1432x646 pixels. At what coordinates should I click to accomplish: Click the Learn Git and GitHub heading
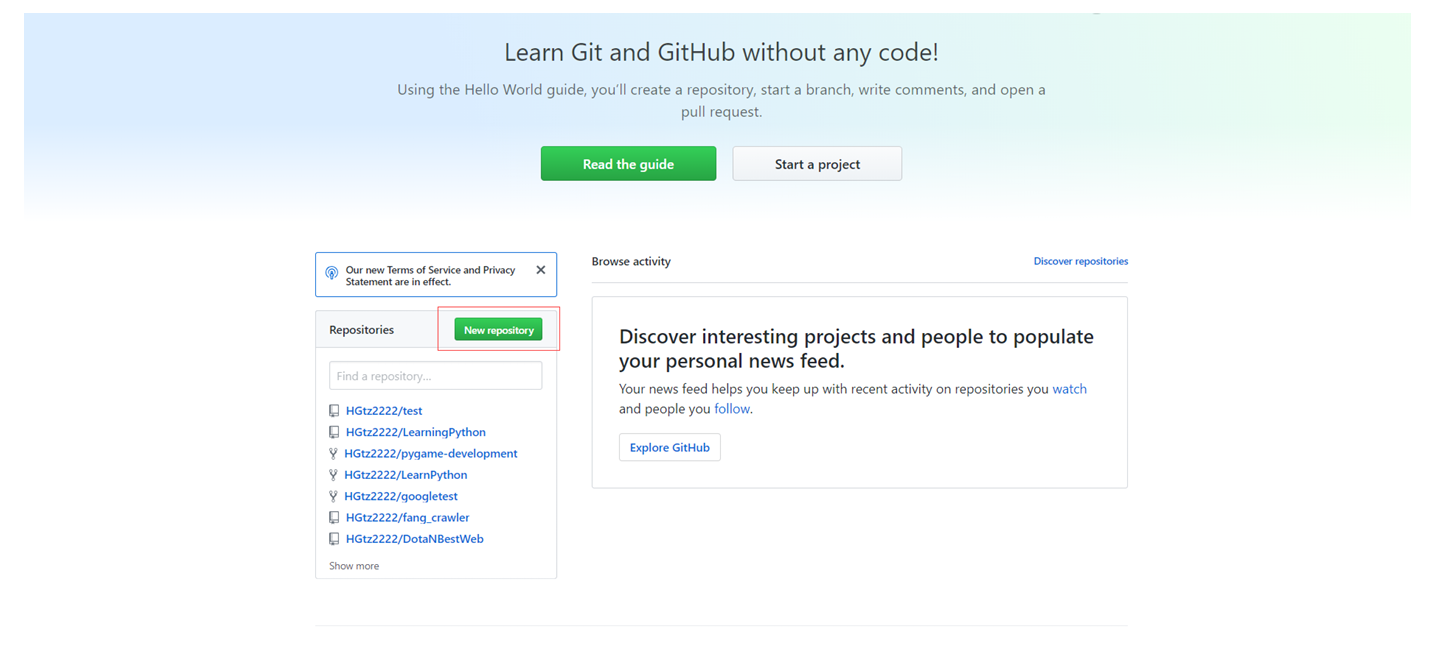click(721, 52)
